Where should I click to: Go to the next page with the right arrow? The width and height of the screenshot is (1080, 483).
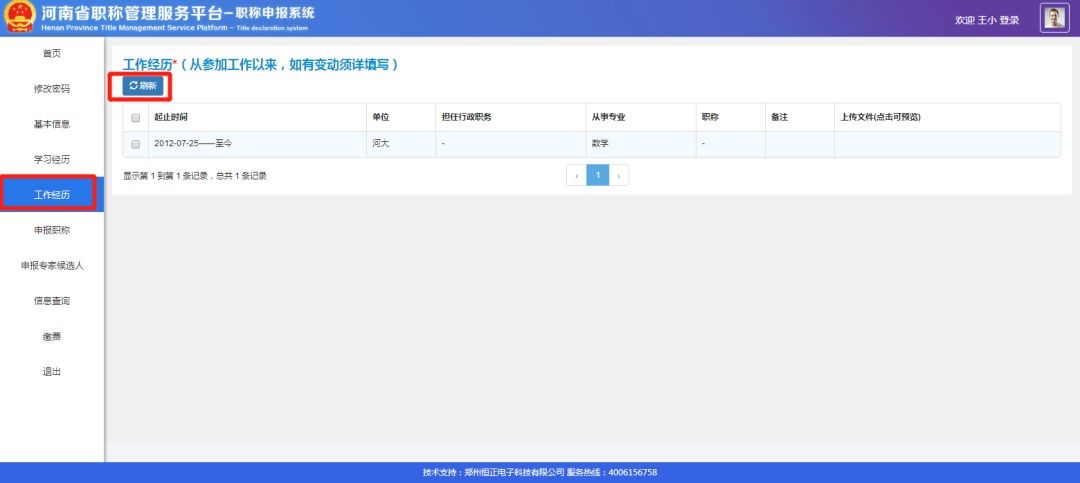[x=619, y=176]
